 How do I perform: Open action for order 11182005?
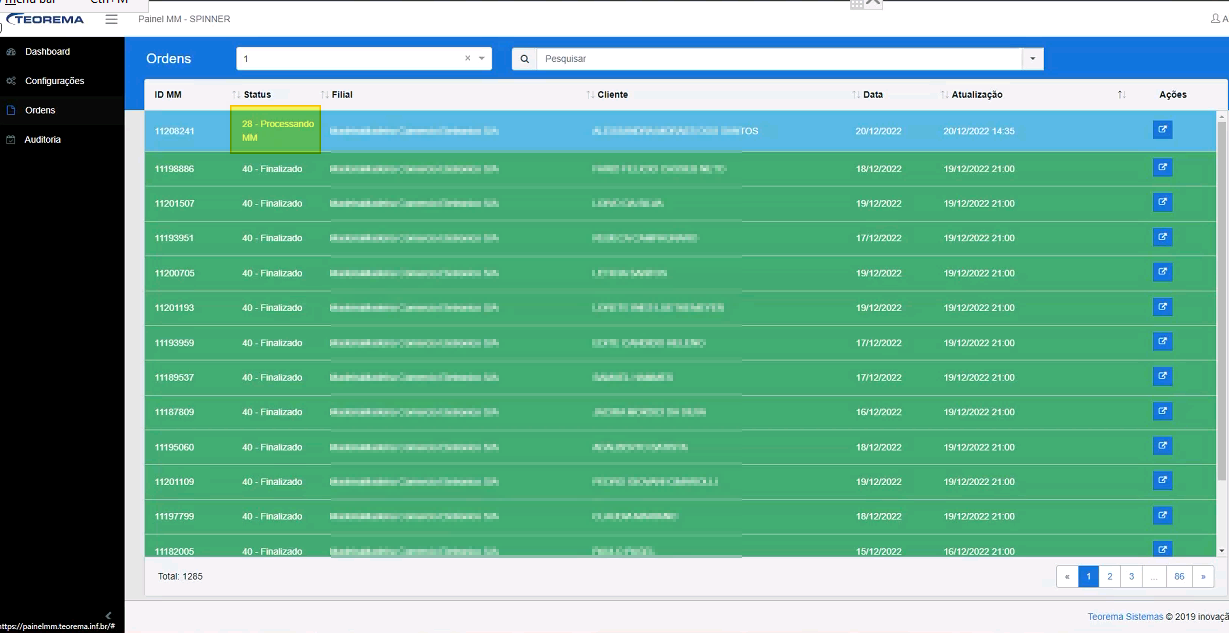1162,549
